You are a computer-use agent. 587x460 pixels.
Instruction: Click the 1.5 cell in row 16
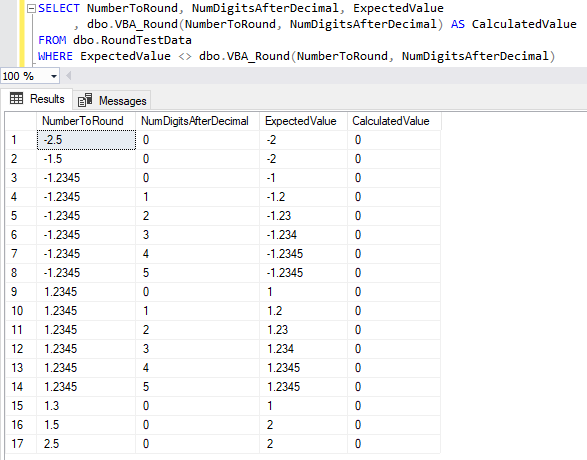pos(86,425)
